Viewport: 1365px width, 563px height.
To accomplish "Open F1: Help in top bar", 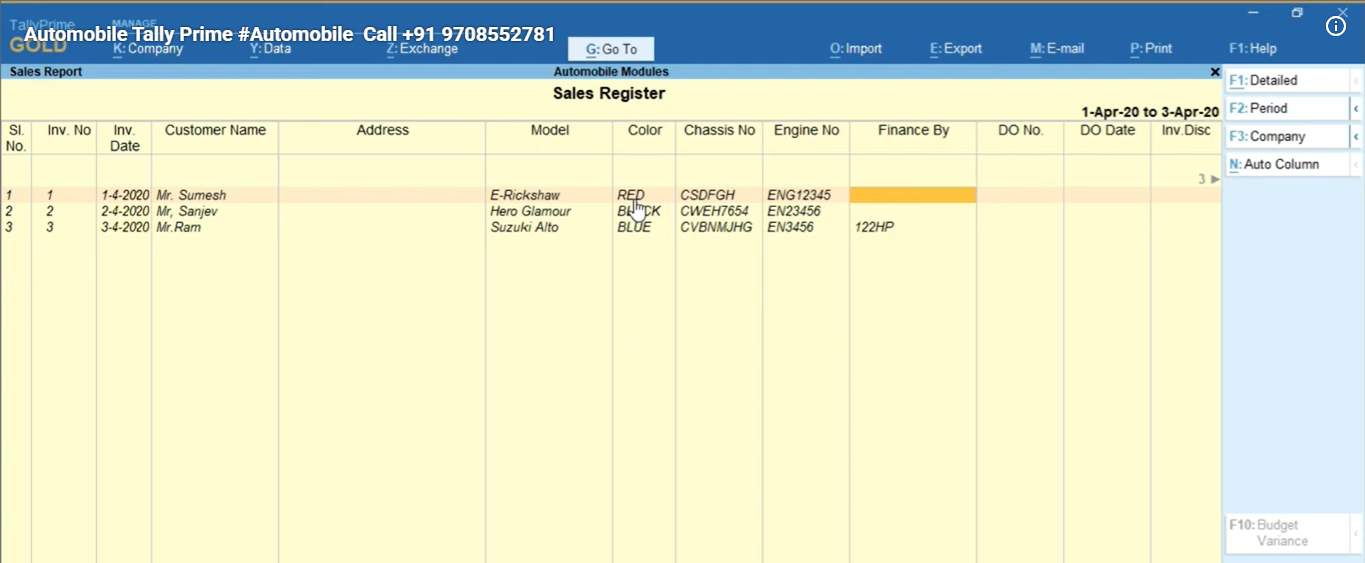I will 1253,48.
